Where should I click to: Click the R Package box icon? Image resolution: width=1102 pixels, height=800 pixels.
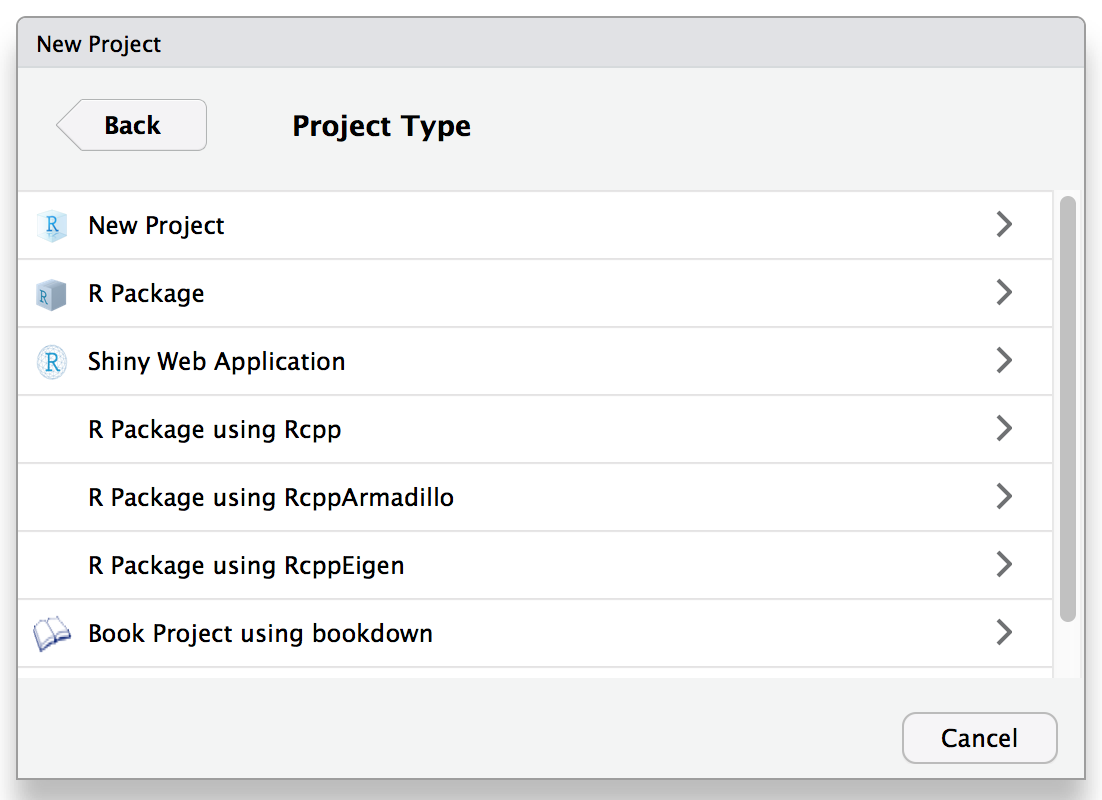coord(51,295)
